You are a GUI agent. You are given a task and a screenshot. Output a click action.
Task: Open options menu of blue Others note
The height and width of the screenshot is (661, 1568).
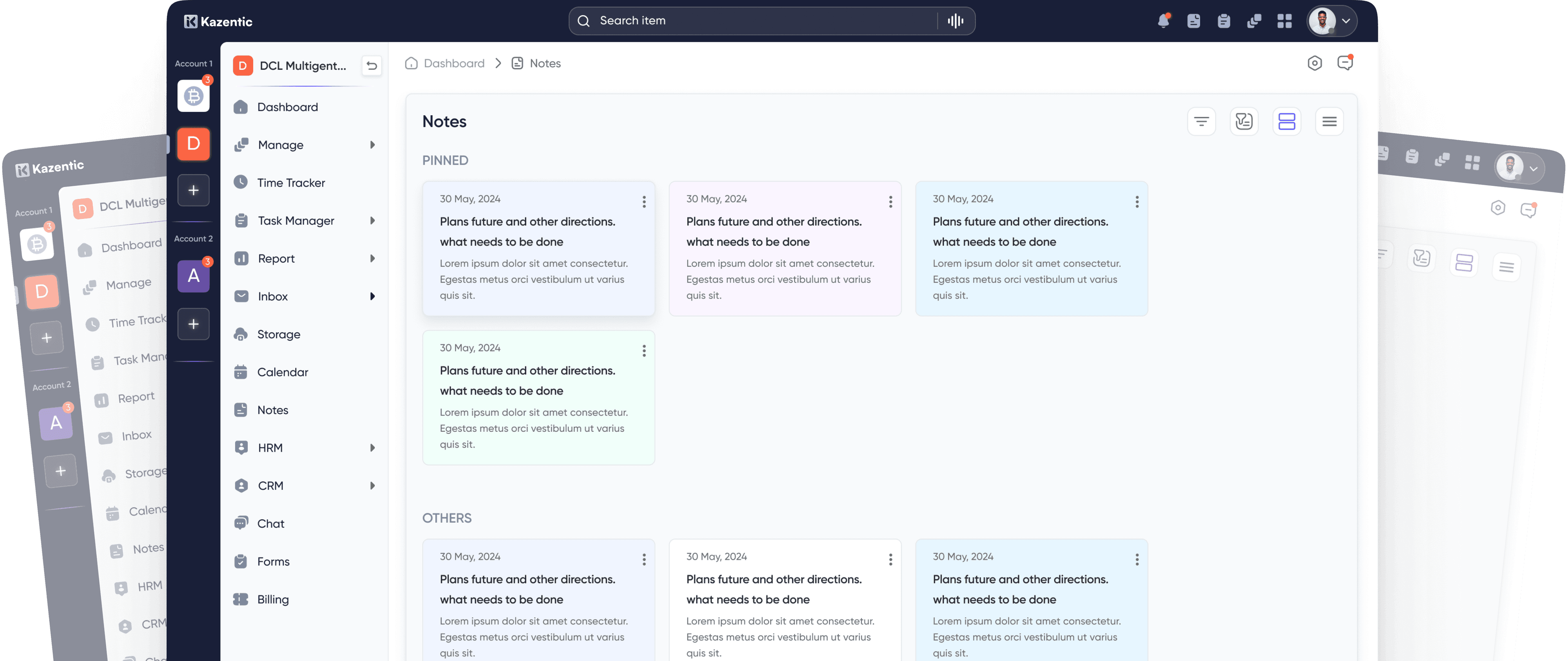[x=1137, y=559]
